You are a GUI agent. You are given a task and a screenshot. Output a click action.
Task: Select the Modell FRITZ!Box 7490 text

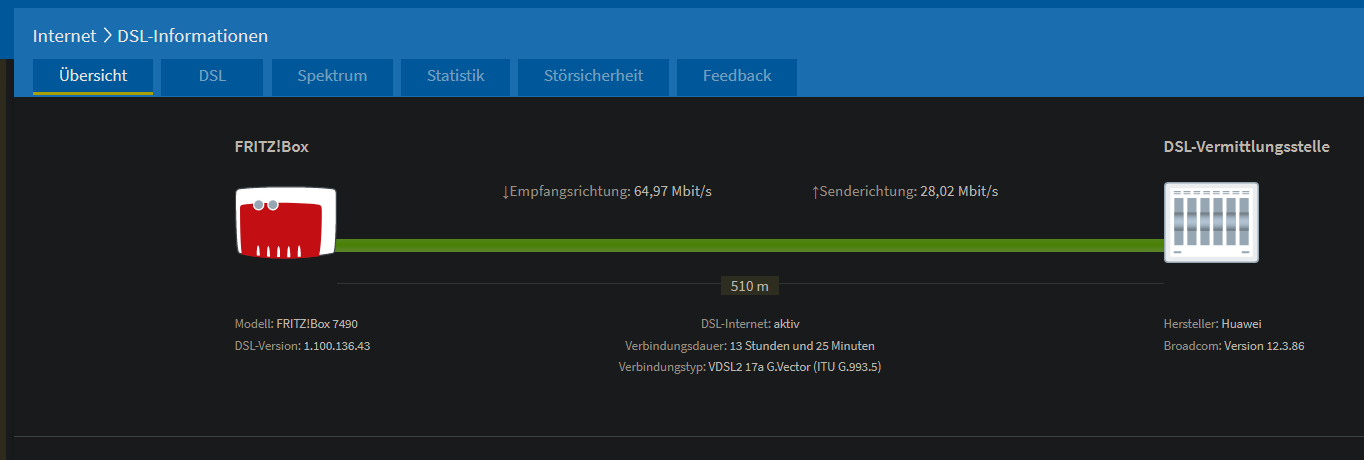click(x=296, y=324)
